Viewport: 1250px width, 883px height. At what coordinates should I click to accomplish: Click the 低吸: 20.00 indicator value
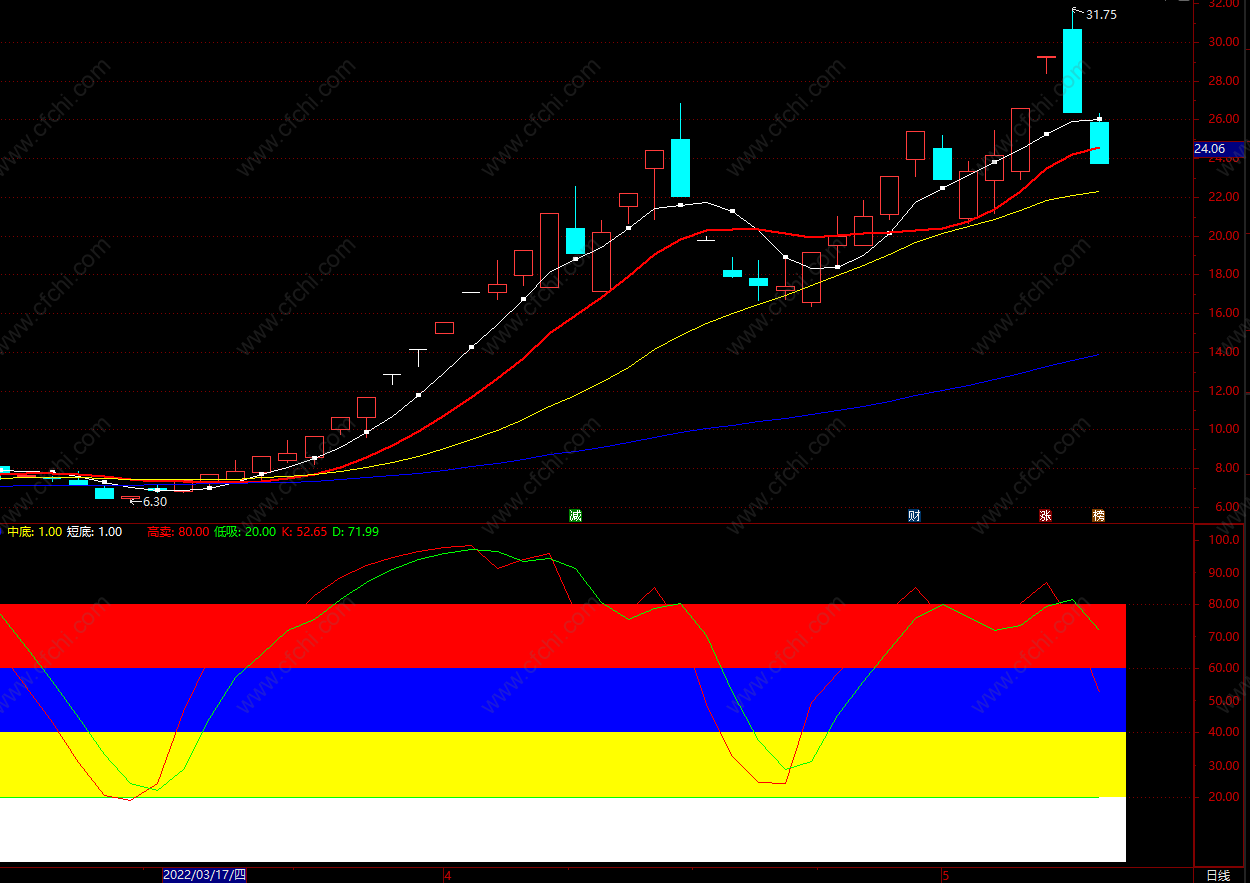point(245,532)
